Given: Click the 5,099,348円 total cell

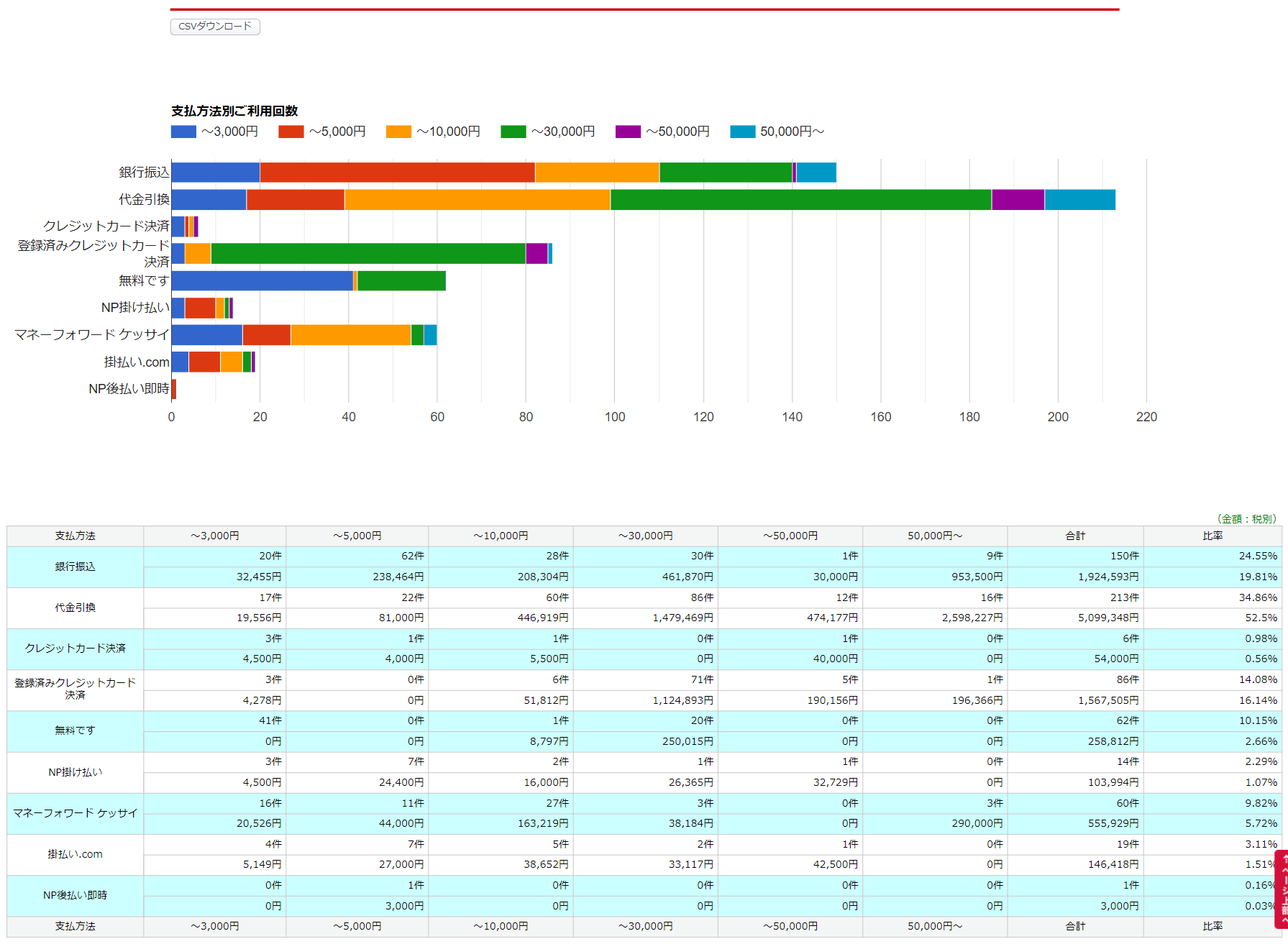Looking at the screenshot, I should [1107, 618].
